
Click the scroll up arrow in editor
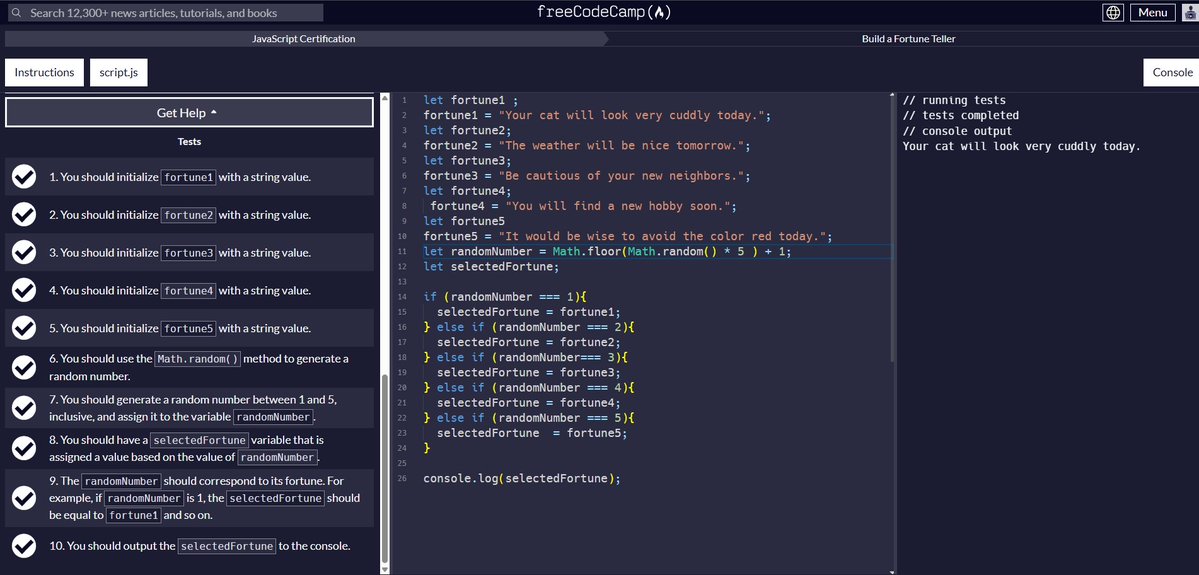(x=891, y=95)
